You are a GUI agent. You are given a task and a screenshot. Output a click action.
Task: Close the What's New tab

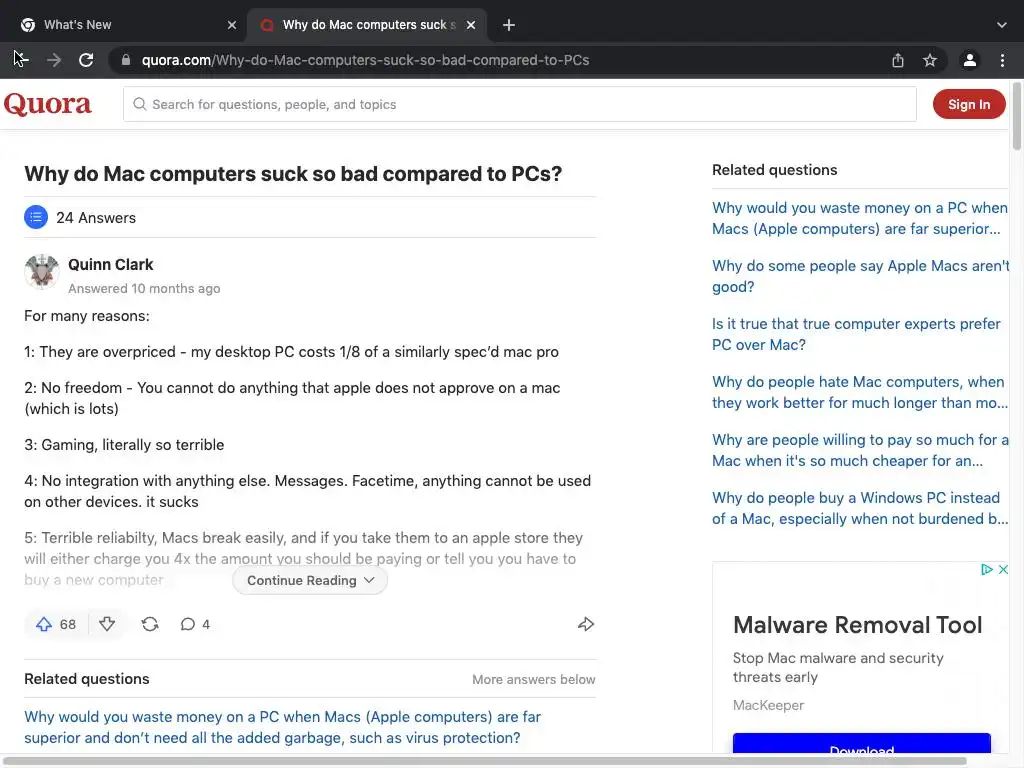pyautogui.click(x=232, y=25)
